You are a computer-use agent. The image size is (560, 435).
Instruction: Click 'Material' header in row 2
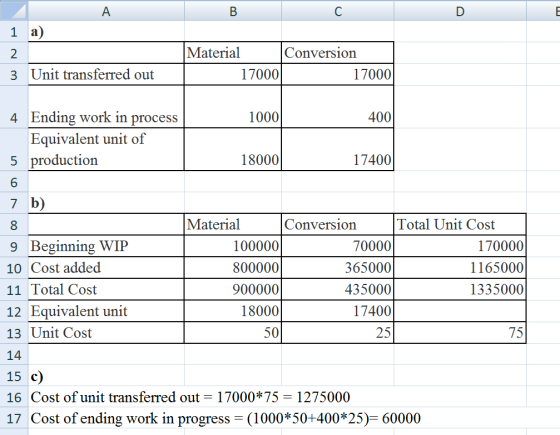click(x=233, y=53)
